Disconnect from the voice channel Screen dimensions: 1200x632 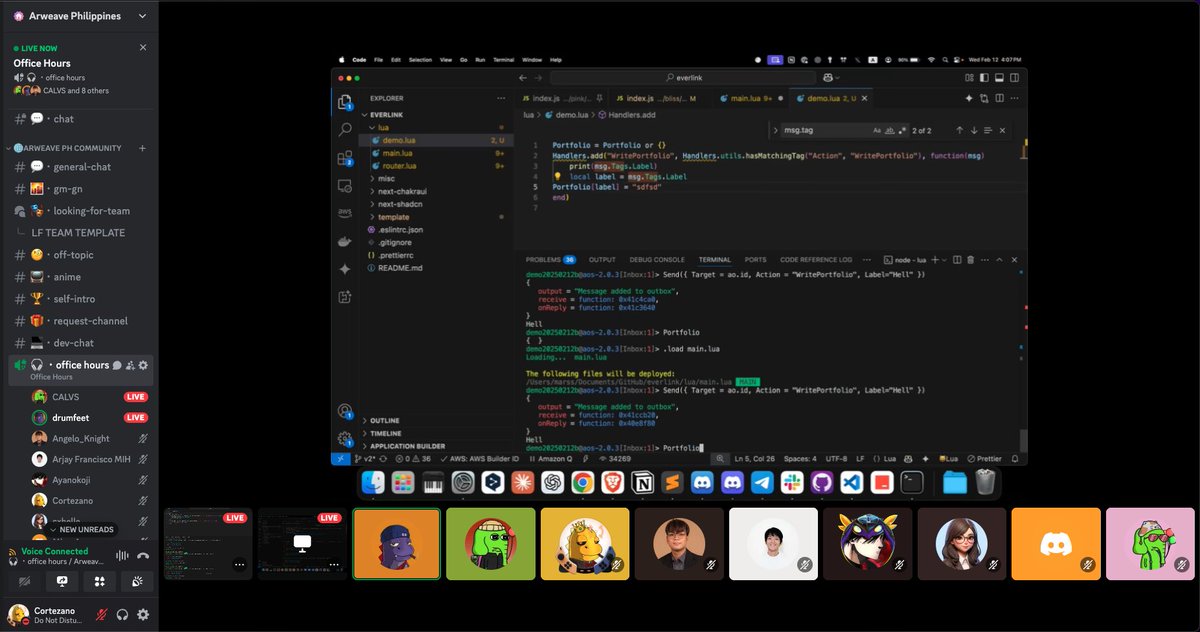[143, 556]
